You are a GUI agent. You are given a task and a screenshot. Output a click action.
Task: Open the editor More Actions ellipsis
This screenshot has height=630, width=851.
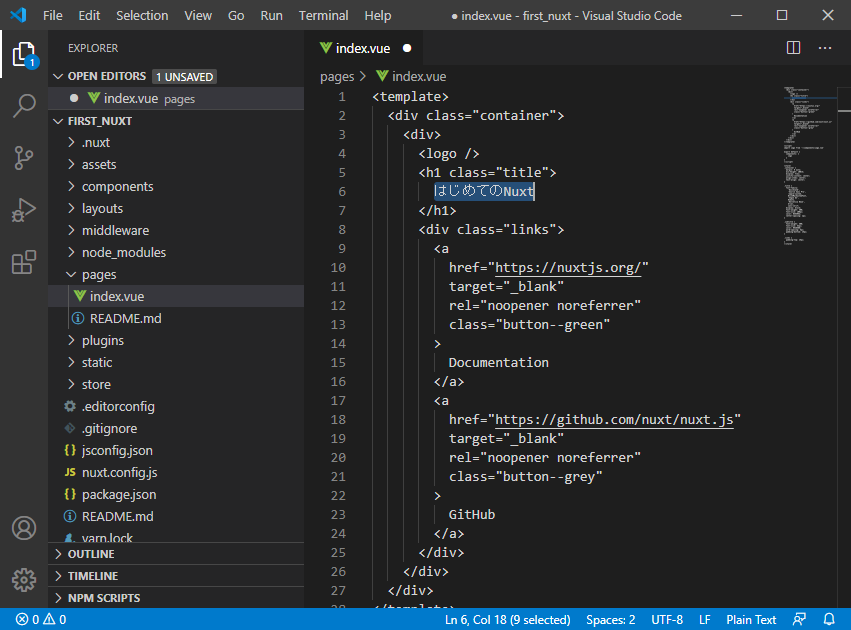tap(825, 48)
